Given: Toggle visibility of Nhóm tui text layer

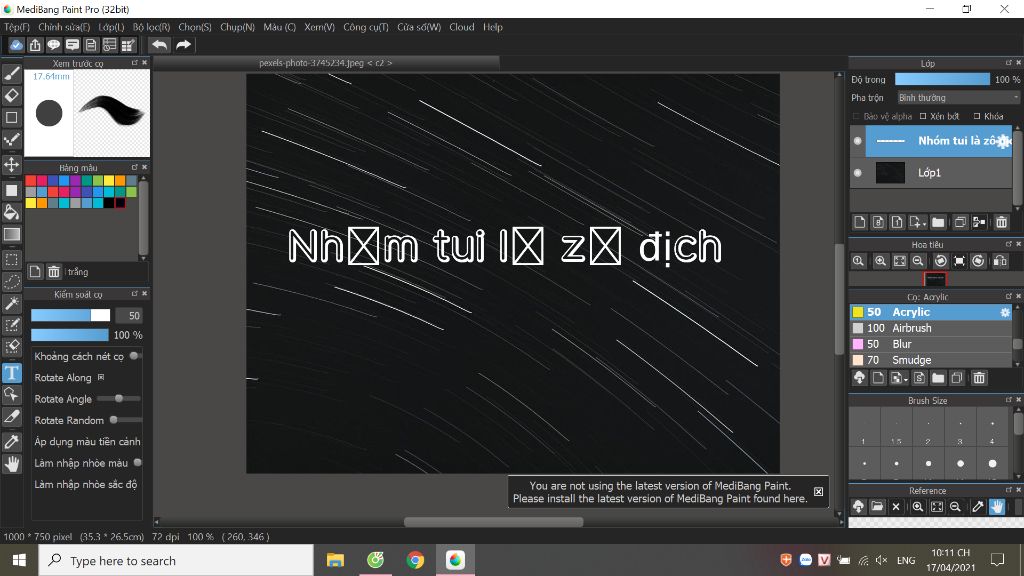Looking at the screenshot, I should 857,140.
